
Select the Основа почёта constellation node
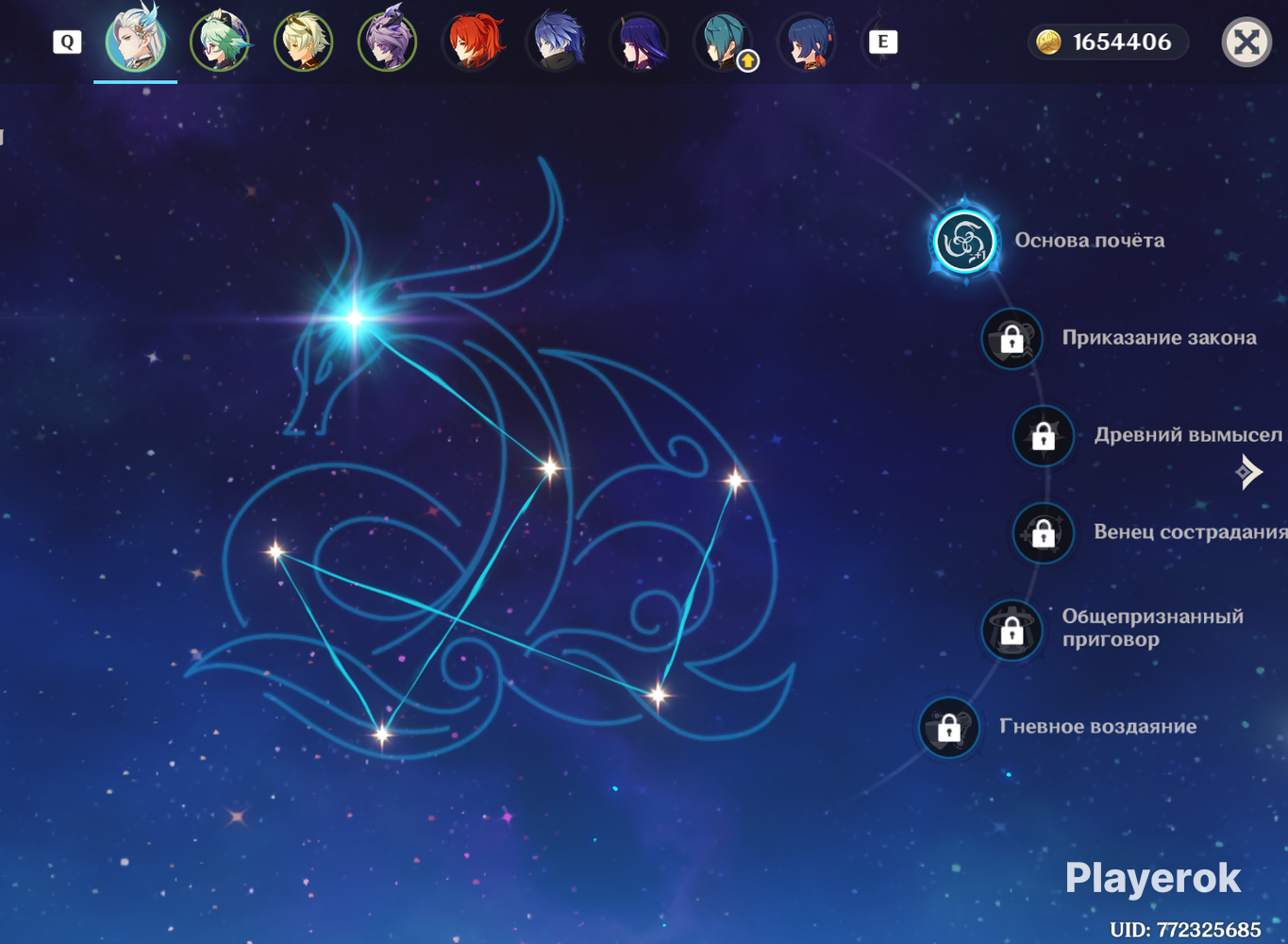pyautogui.click(x=964, y=241)
